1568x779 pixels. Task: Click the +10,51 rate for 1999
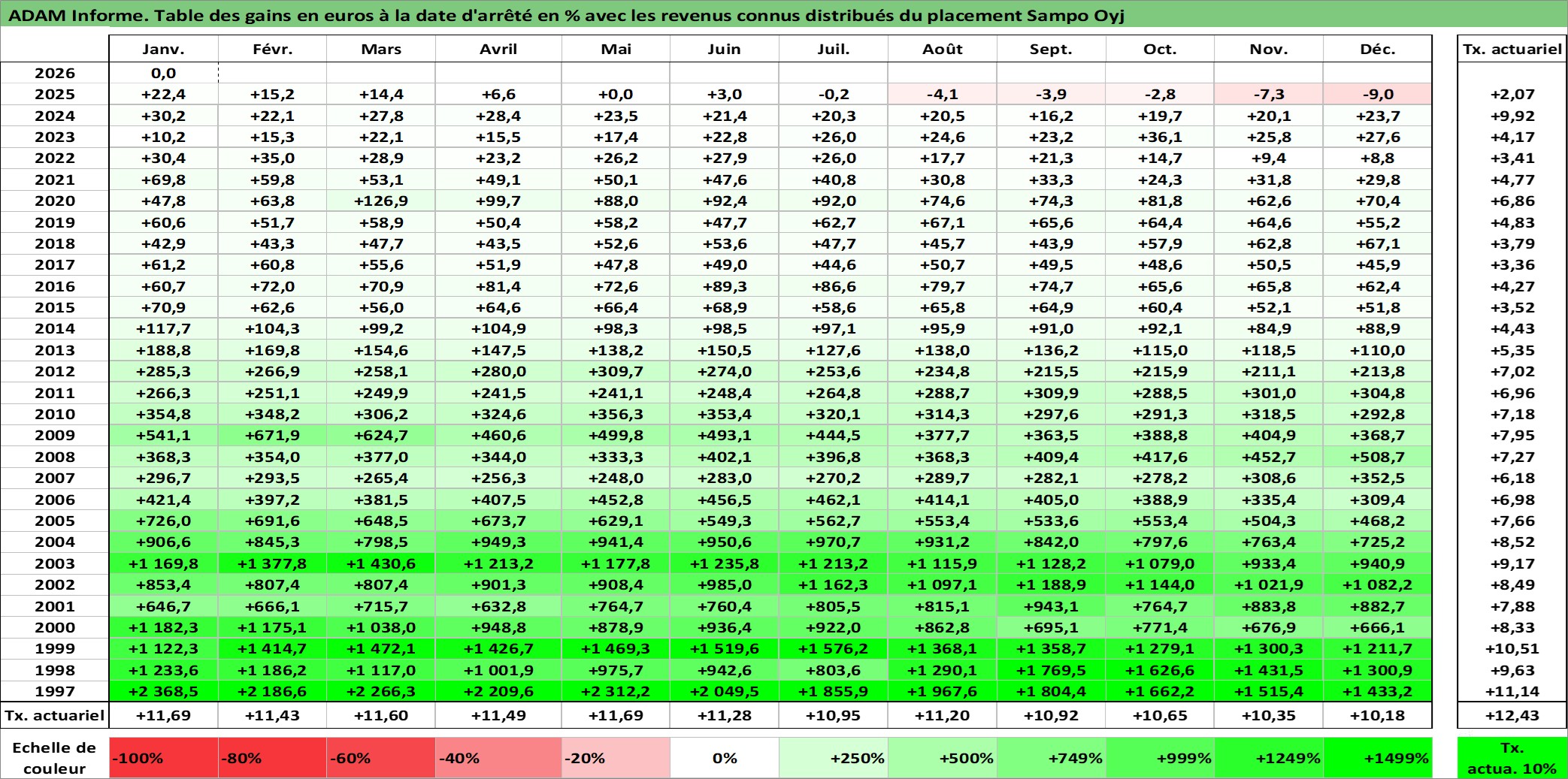[x=1512, y=648]
